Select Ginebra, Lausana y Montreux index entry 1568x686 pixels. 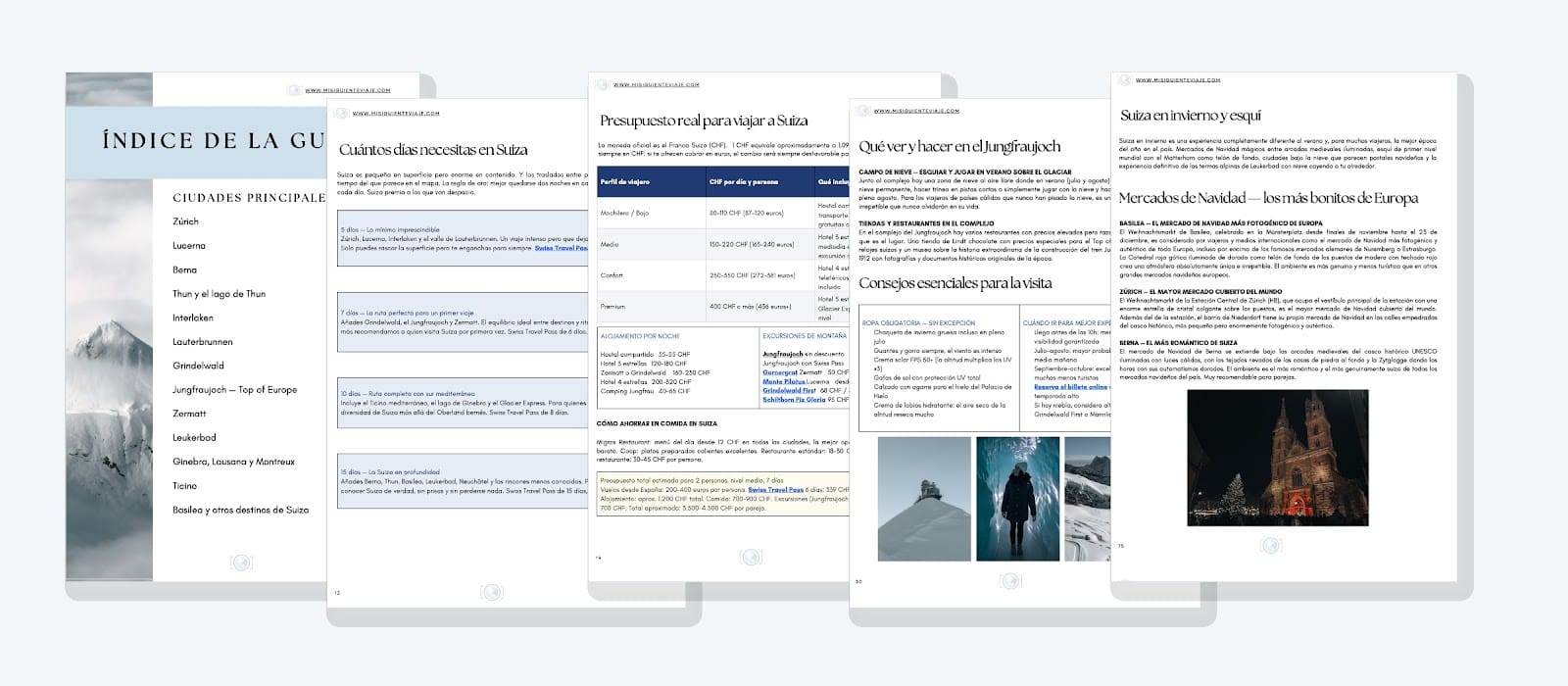[x=233, y=462]
